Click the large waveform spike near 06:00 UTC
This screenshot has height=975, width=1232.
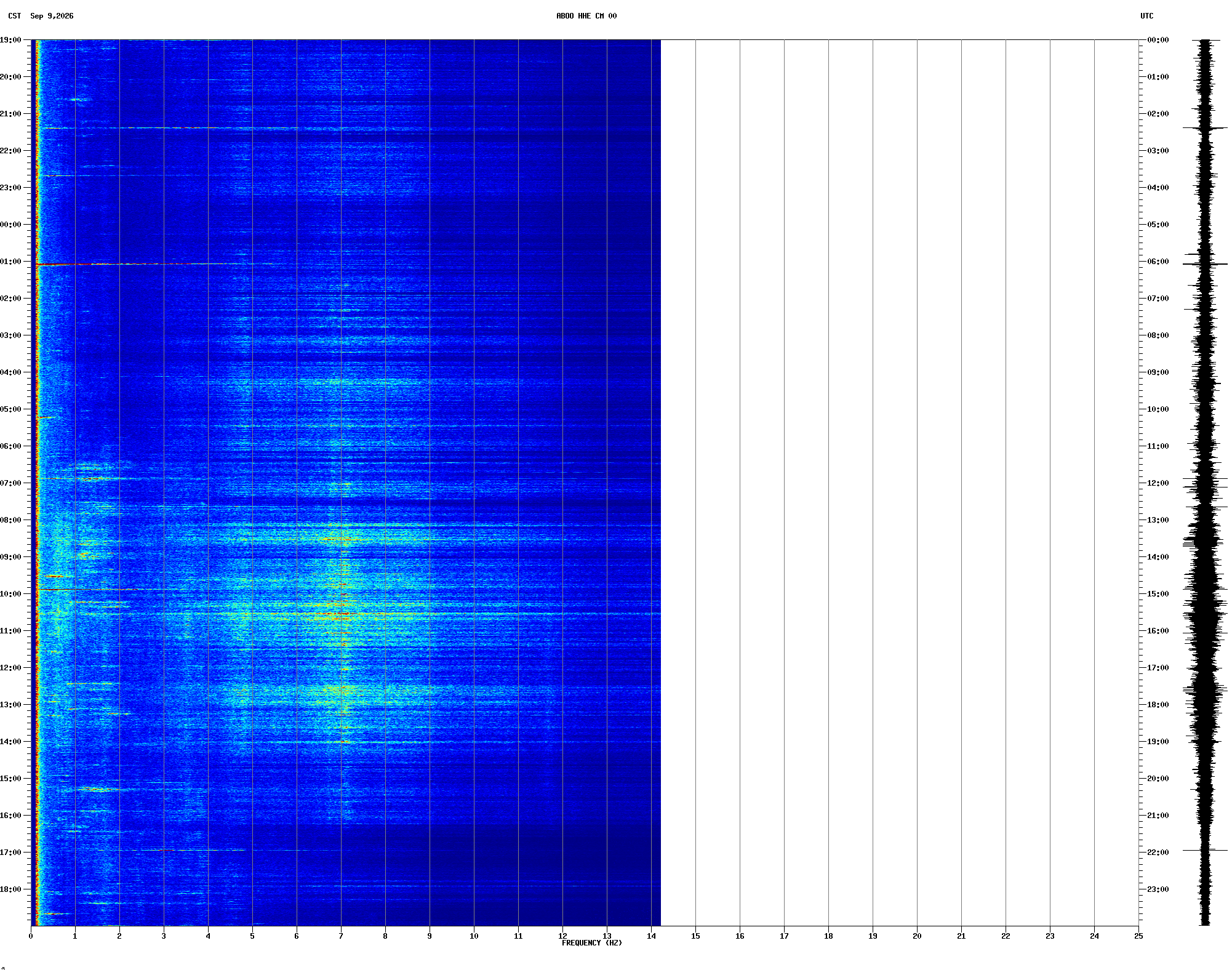coord(1205,264)
